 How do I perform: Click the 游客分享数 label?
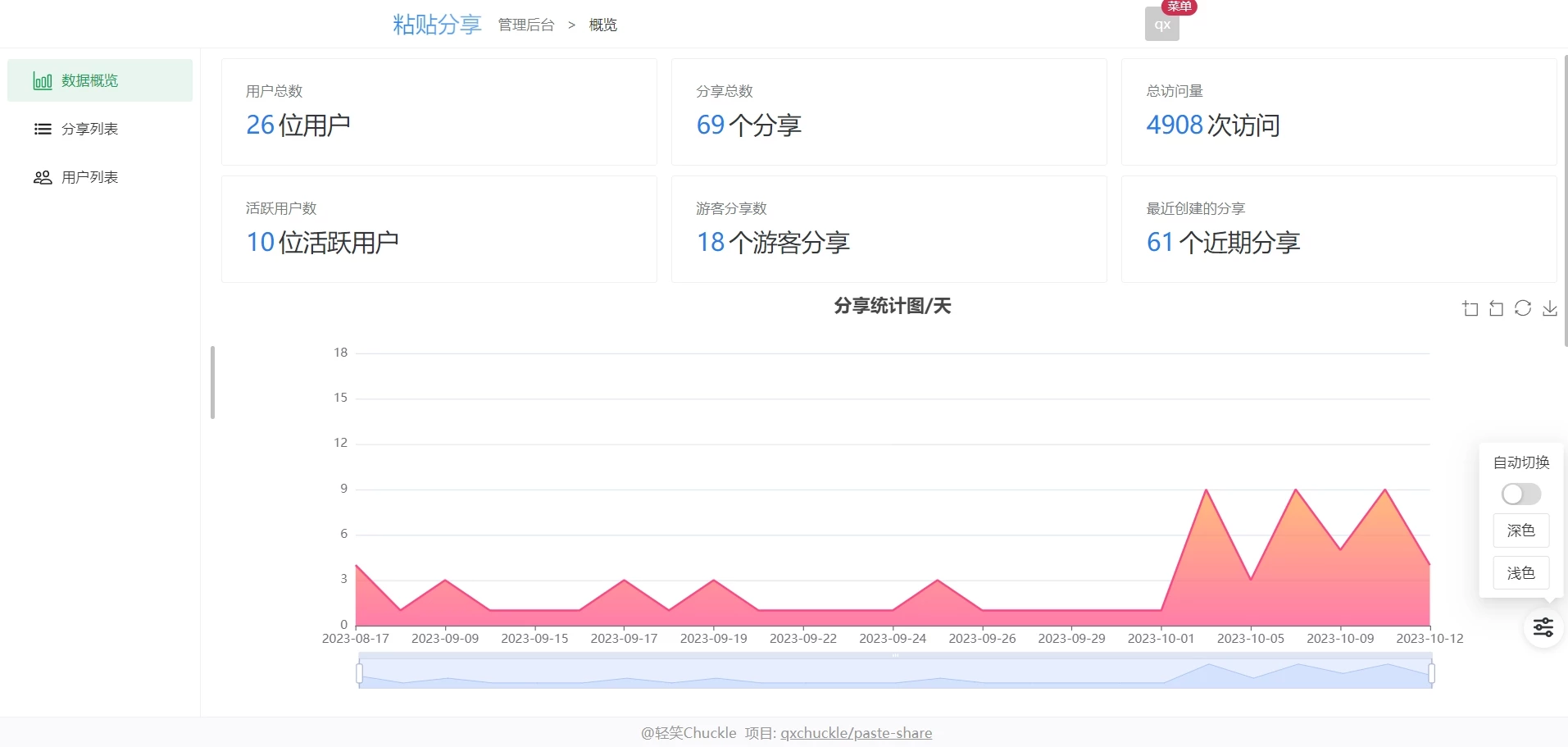coord(731,208)
